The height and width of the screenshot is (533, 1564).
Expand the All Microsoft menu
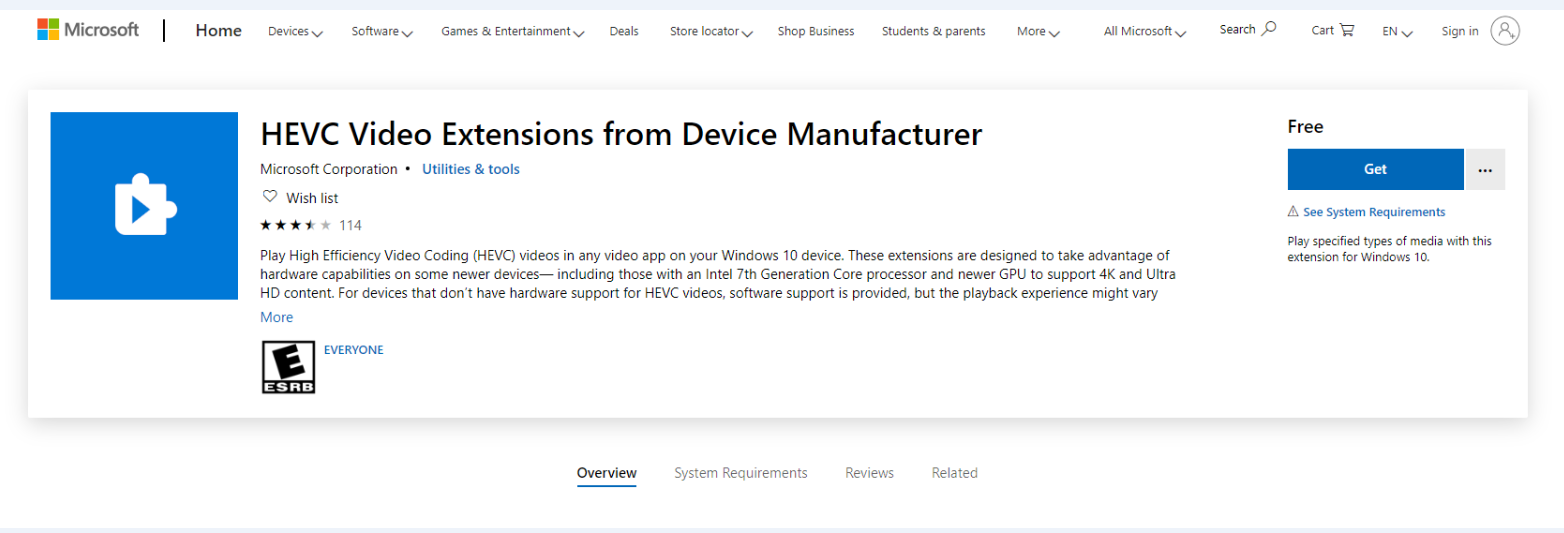(1145, 31)
